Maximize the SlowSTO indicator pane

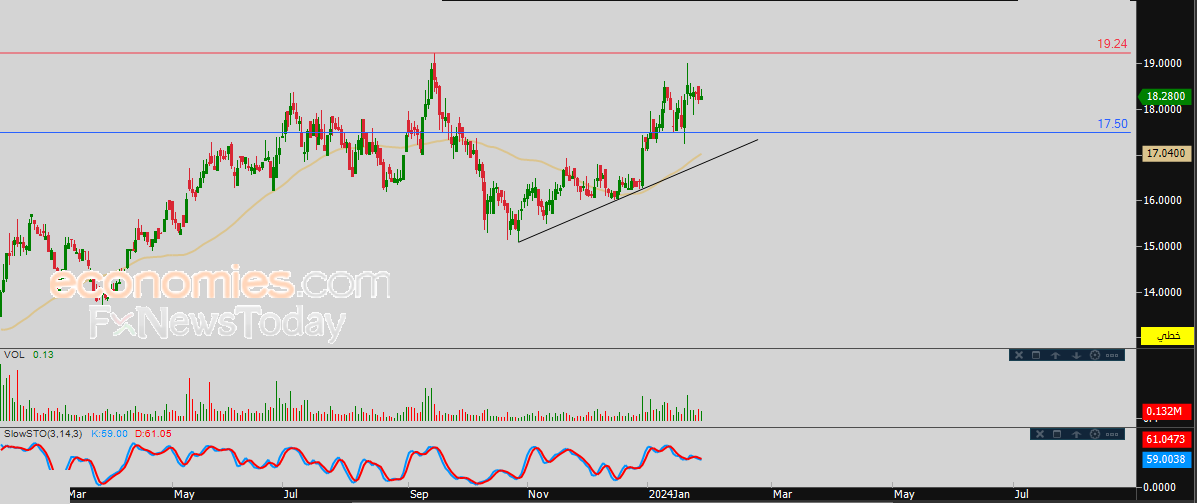[1057, 434]
